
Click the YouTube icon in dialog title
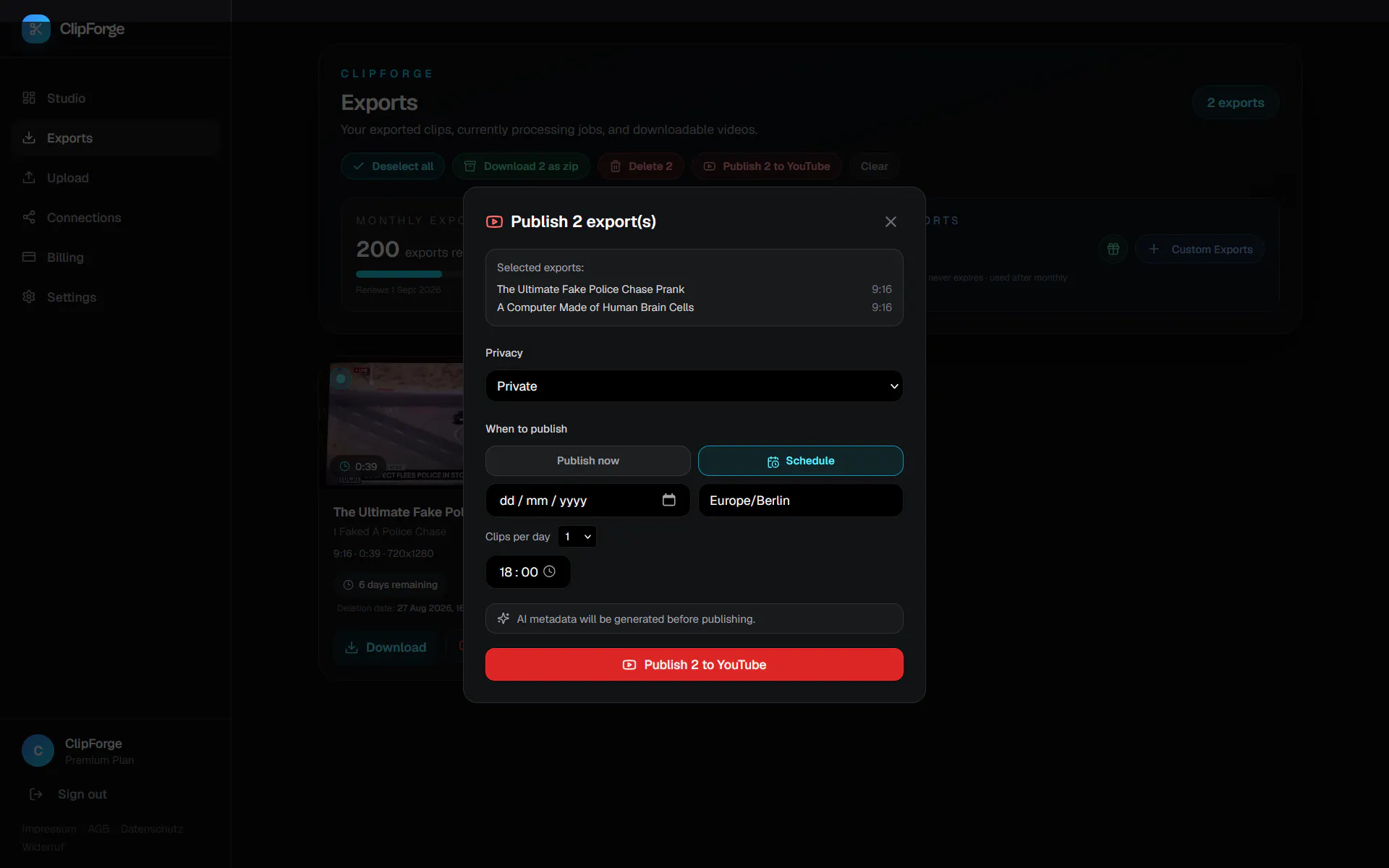point(494,222)
